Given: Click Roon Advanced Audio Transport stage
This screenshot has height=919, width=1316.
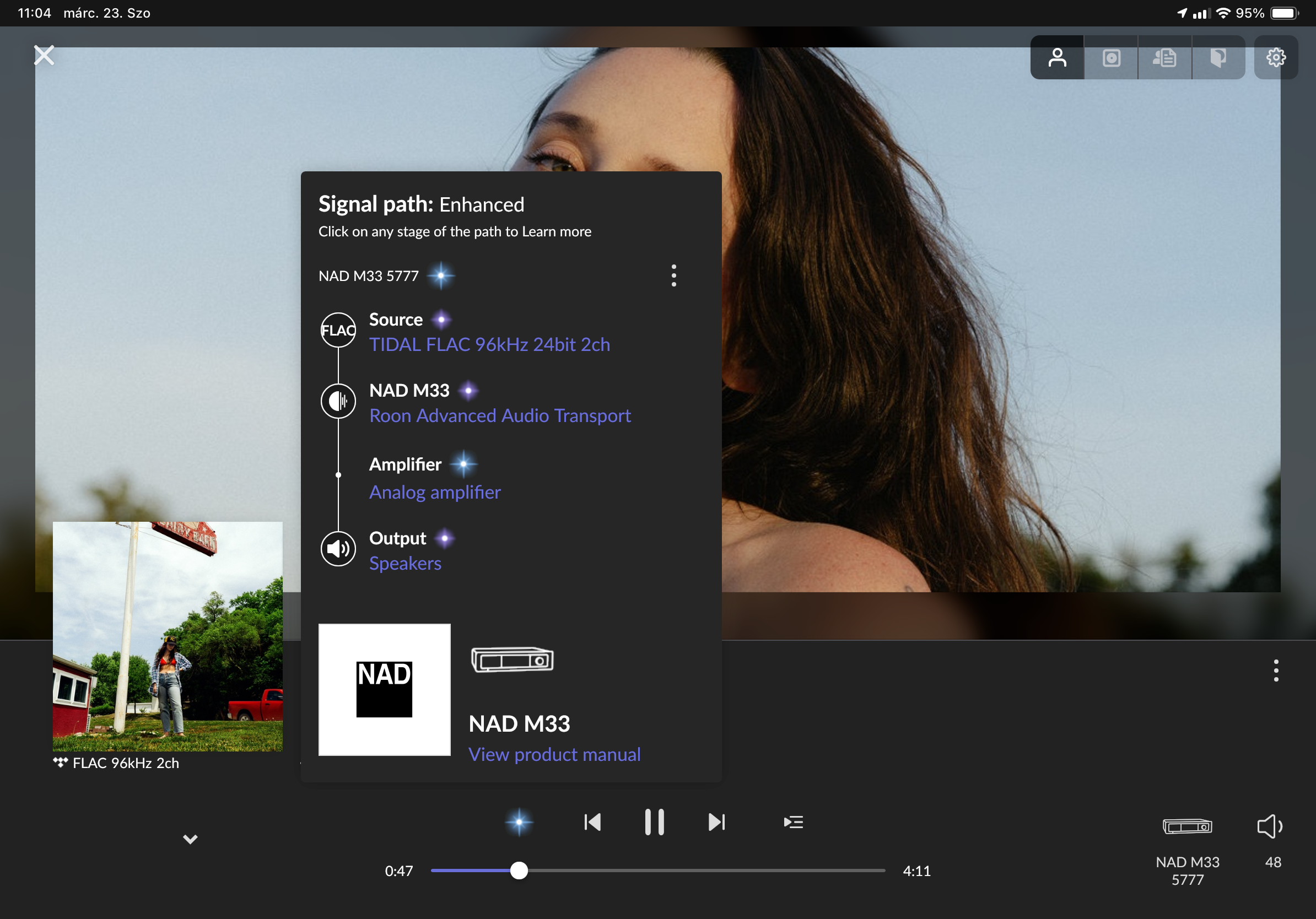Looking at the screenshot, I should (500, 415).
